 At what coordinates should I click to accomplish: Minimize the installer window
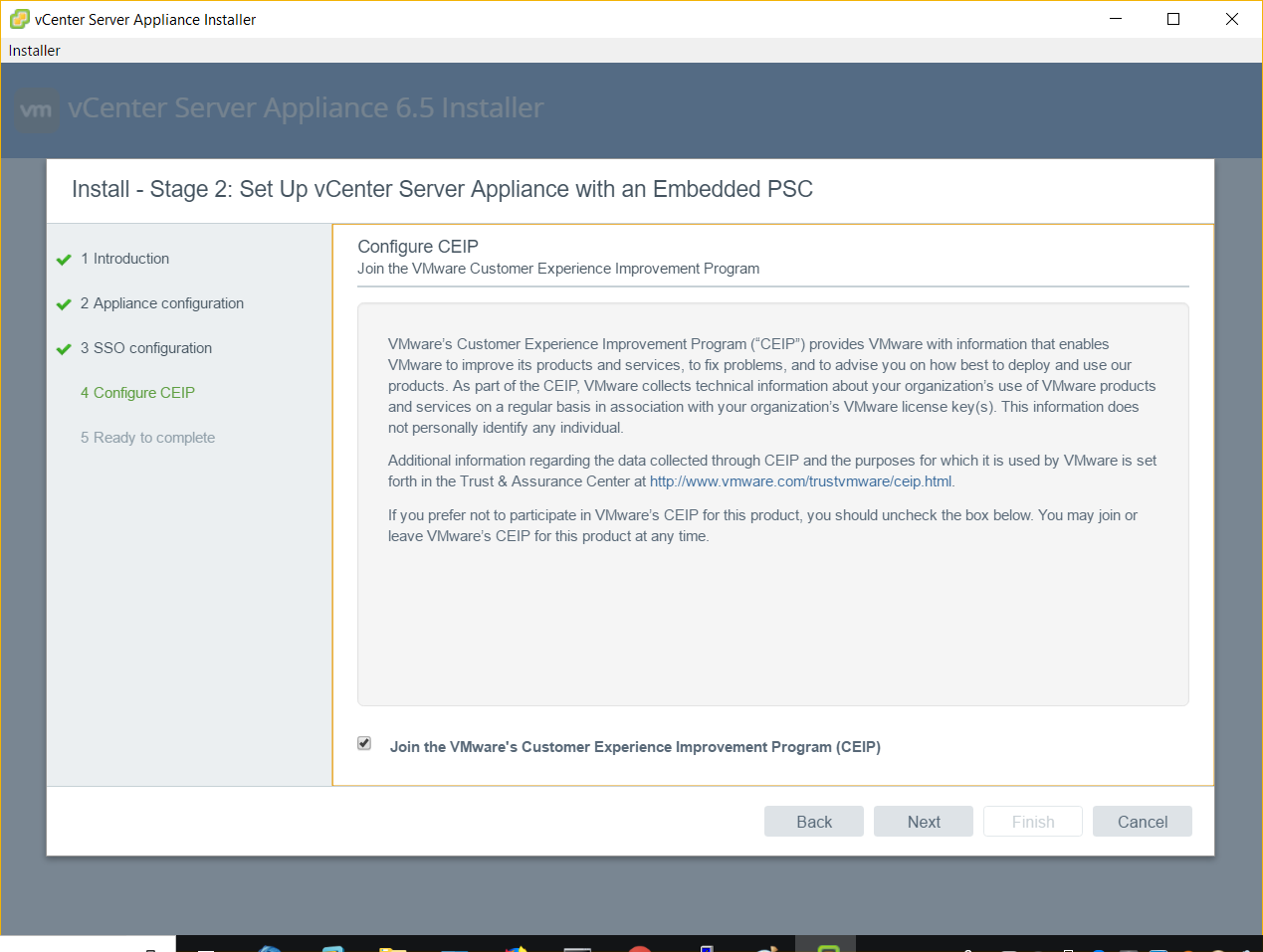pos(1116,19)
